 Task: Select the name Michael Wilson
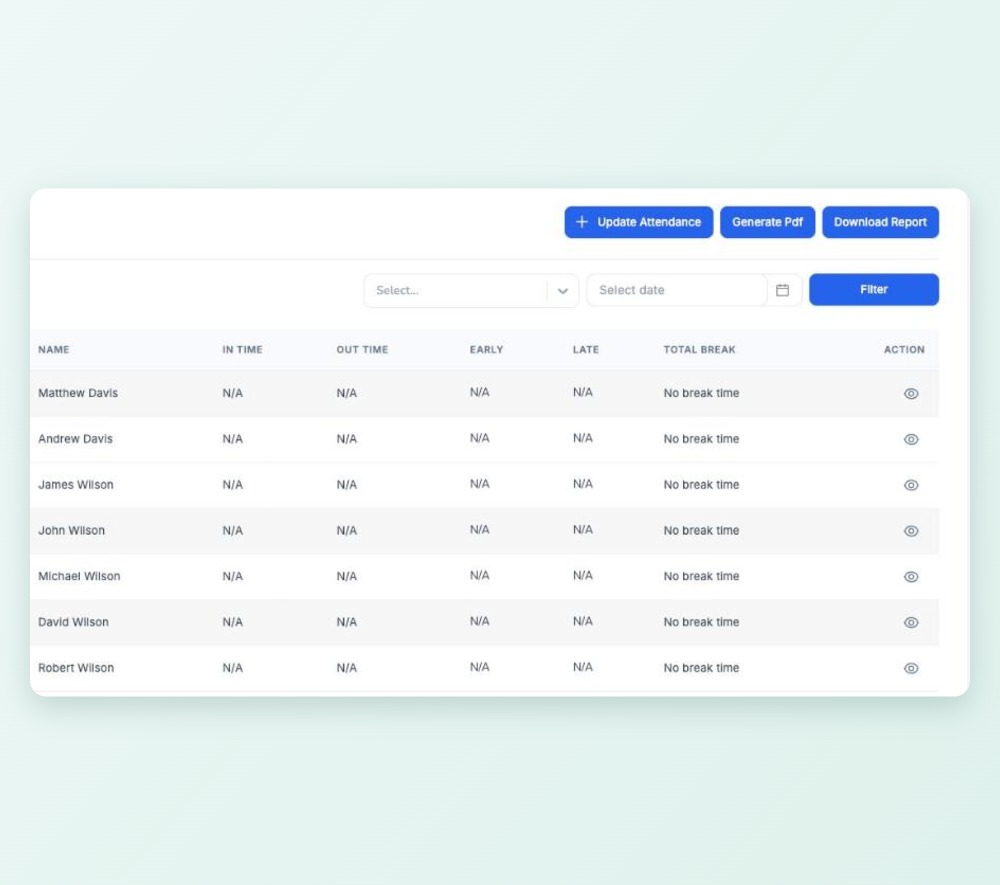tap(79, 576)
